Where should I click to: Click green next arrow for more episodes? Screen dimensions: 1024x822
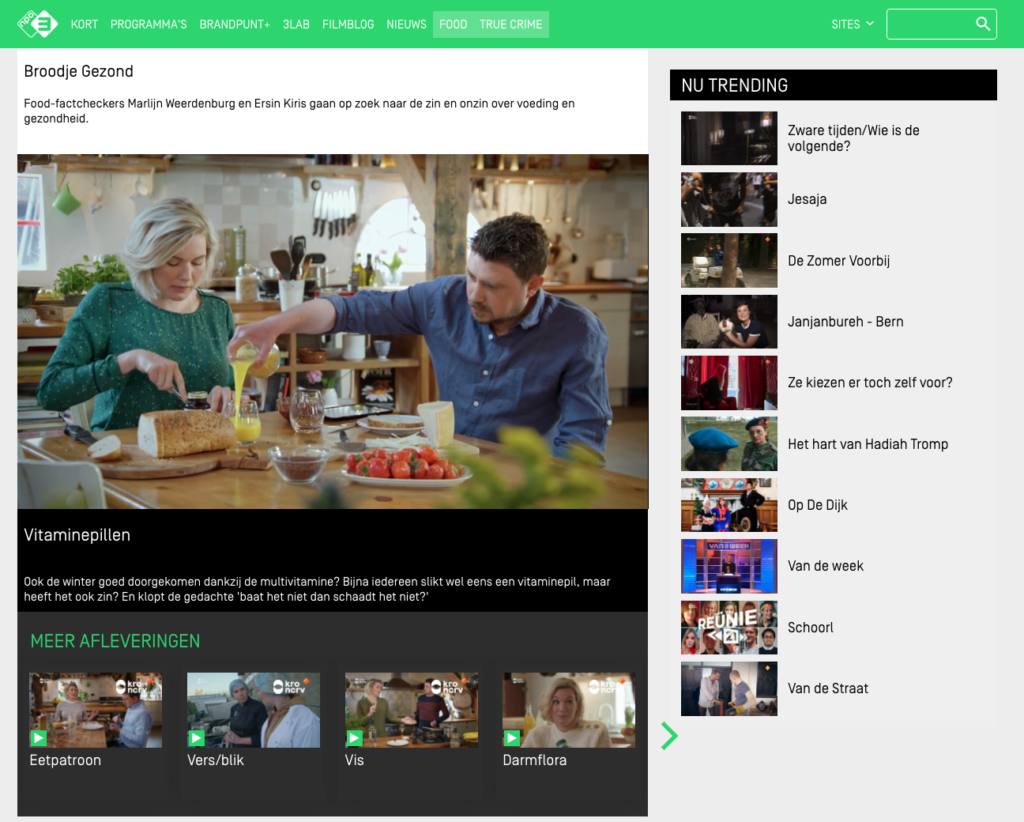669,736
